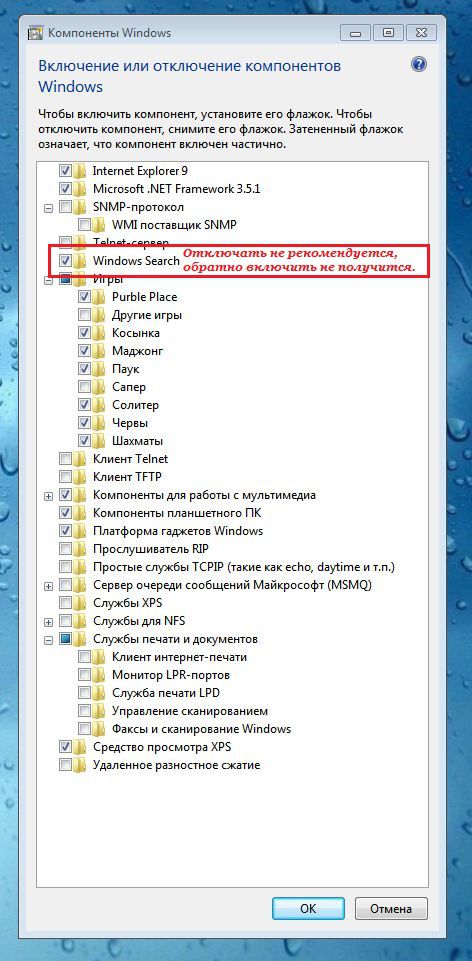Click the folder icon next to Платформа гаджетов Windows
Screen dimensions: 472x961
(x=79, y=531)
